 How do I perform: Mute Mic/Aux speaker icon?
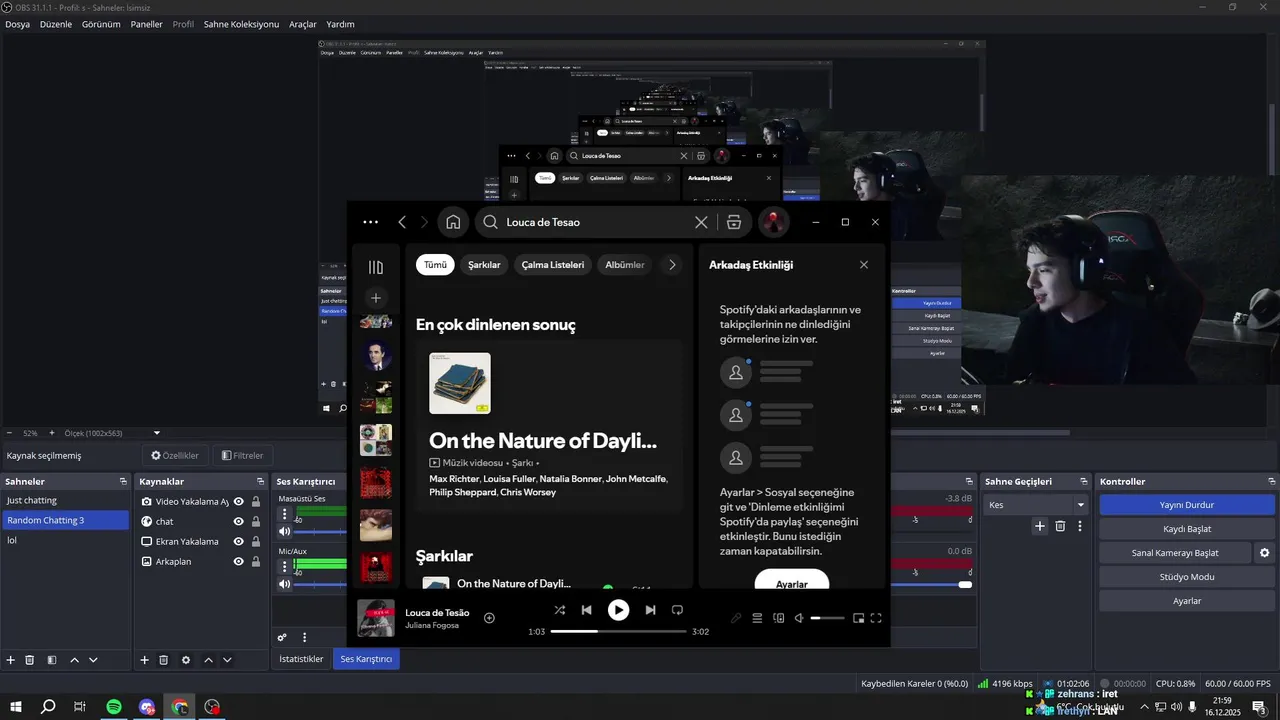pos(284,583)
